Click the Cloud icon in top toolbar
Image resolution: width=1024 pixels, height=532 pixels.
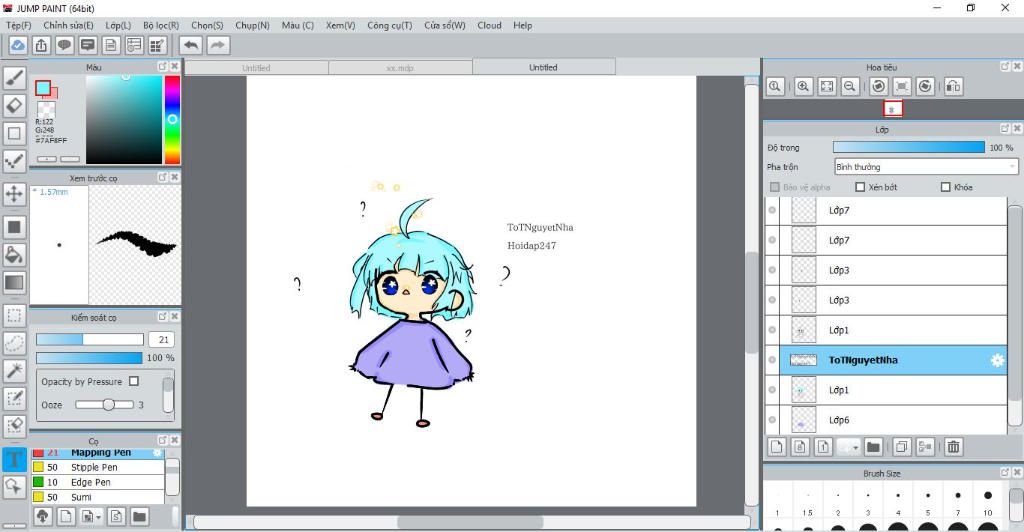(18, 45)
